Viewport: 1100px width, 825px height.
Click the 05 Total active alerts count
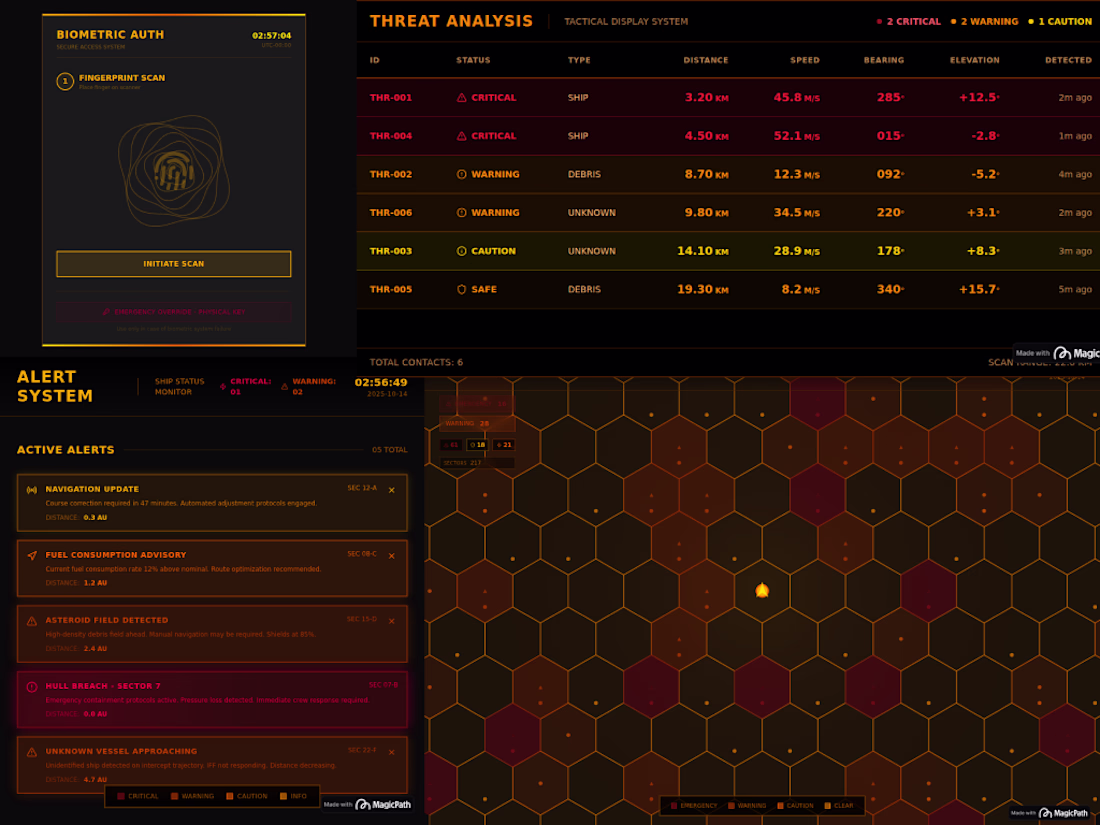[x=389, y=450]
